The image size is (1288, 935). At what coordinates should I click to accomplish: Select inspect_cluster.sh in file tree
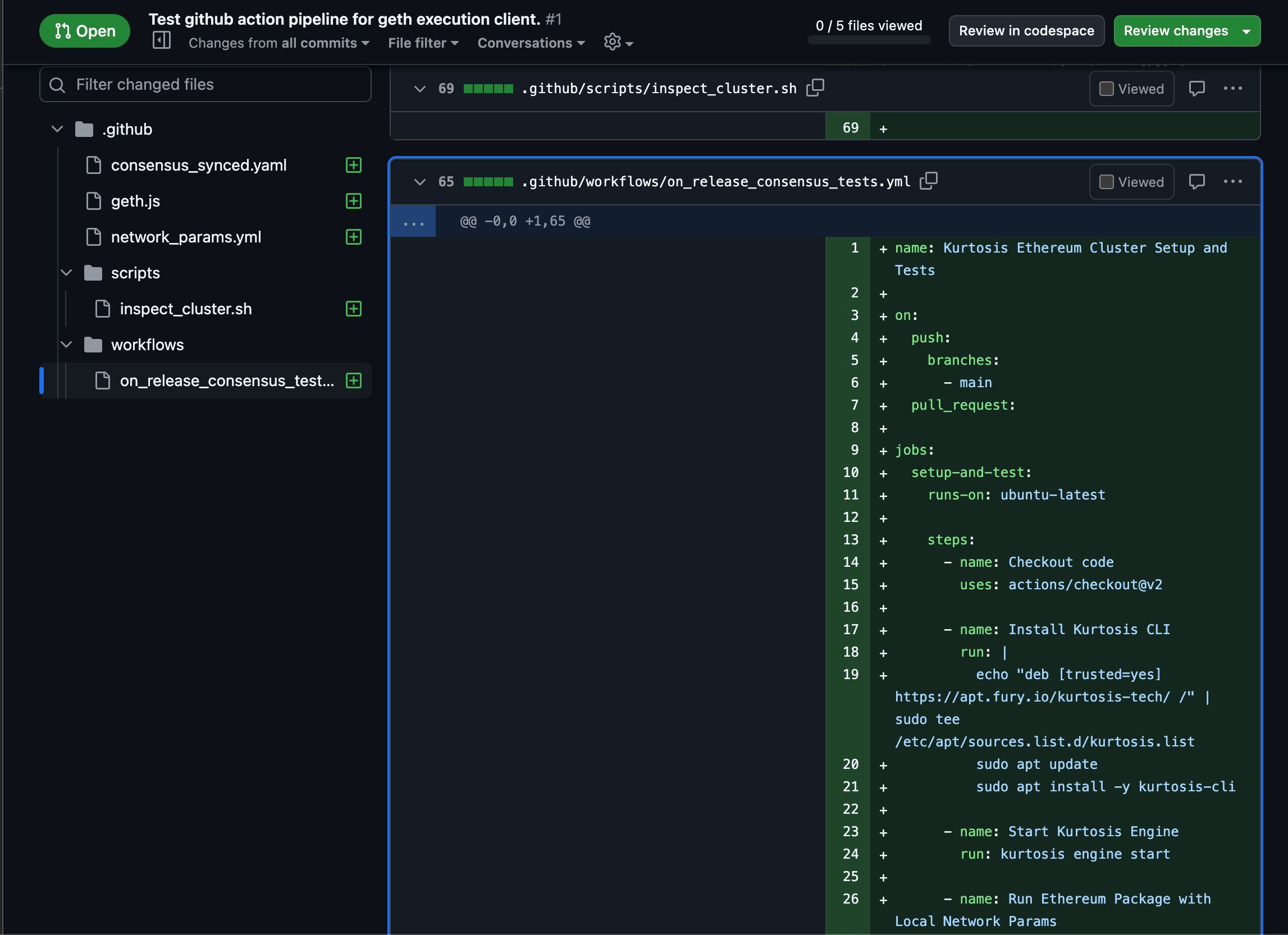pos(185,309)
